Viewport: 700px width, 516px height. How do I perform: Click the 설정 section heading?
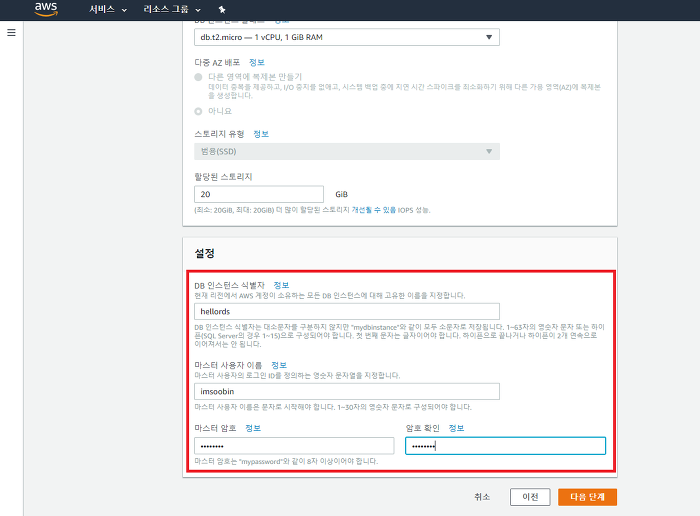204,254
